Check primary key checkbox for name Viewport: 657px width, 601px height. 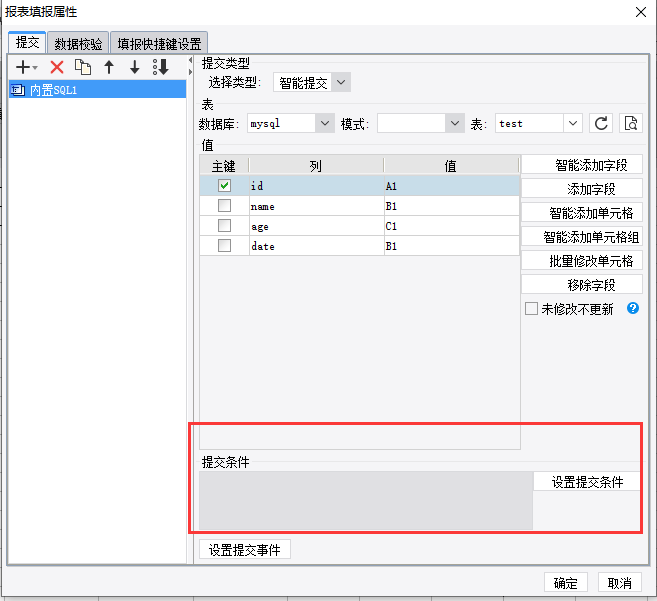[224, 205]
